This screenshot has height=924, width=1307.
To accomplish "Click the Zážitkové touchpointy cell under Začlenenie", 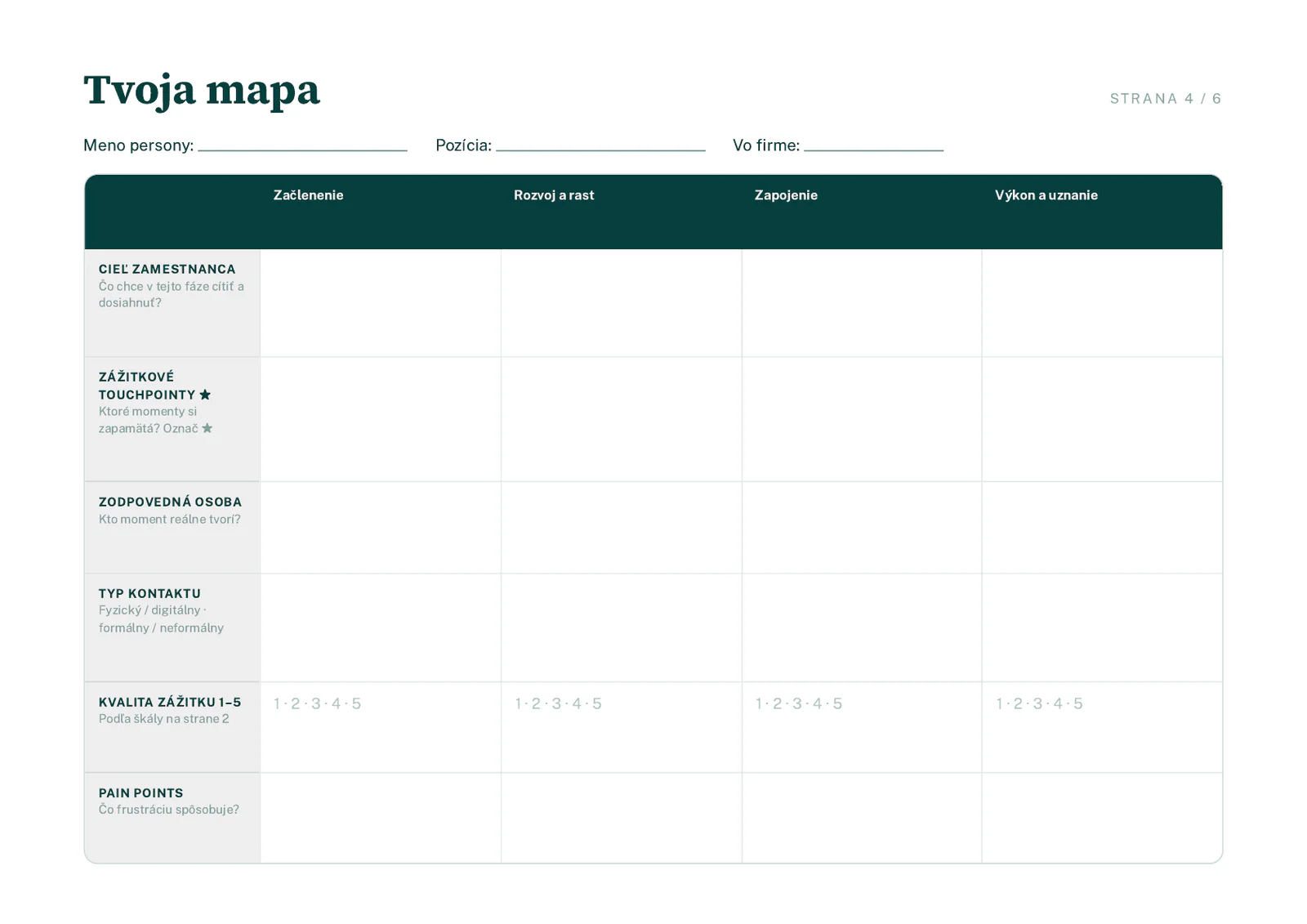I will [381, 419].
